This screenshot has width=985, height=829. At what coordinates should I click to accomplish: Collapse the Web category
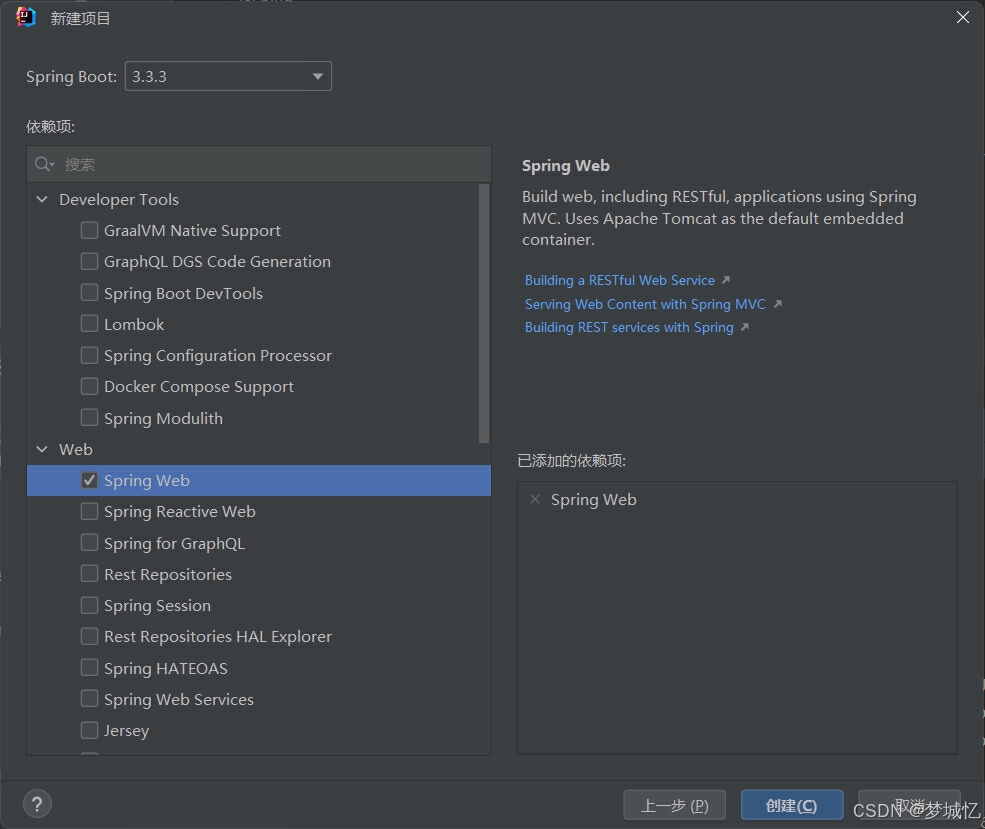coord(42,449)
